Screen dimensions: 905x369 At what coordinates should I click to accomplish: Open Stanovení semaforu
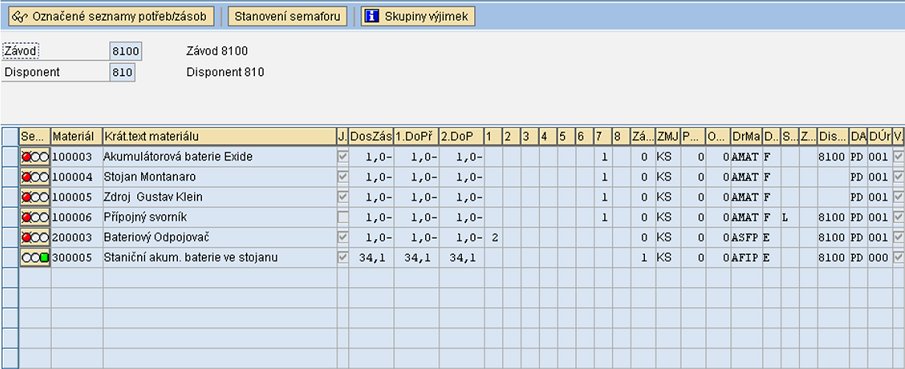pyautogui.click(x=287, y=16)
